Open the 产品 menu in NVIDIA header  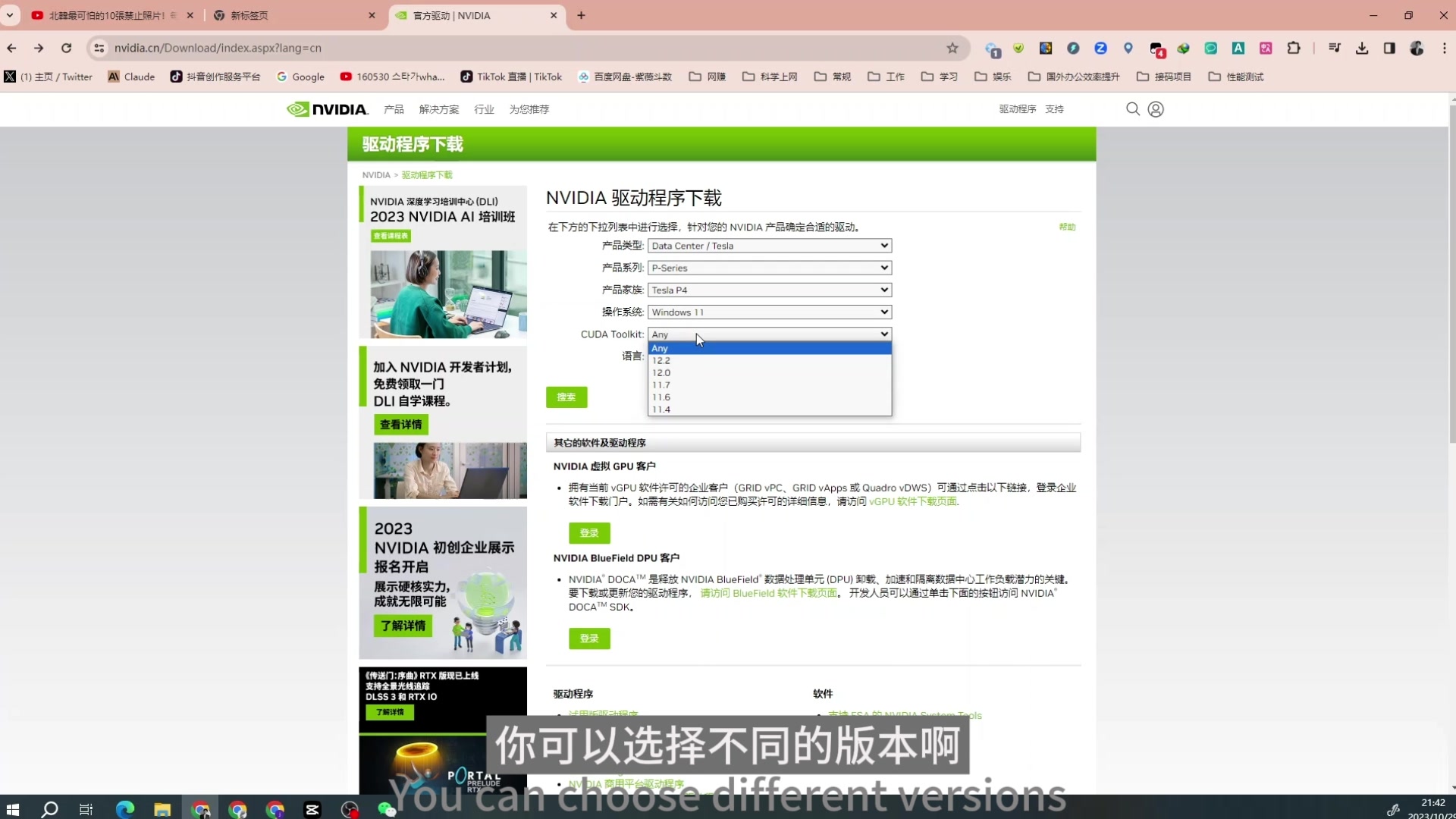(x=394, y=109)
